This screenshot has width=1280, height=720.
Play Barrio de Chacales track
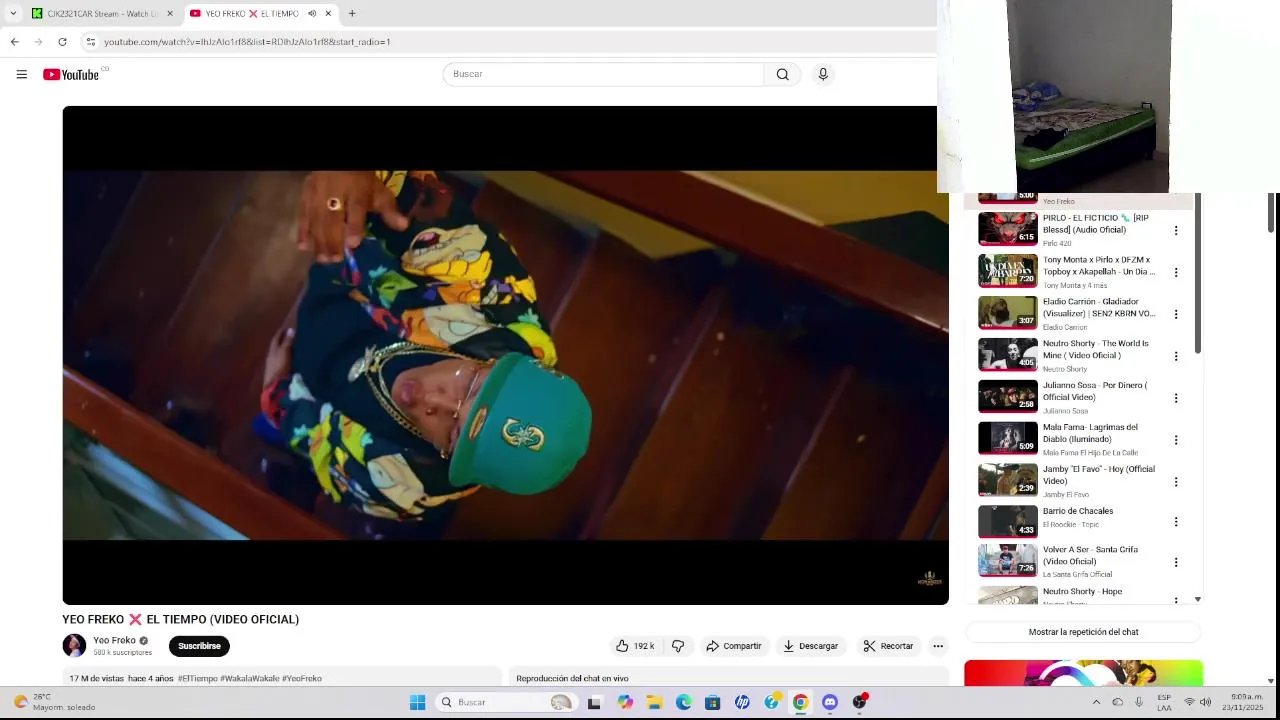[1007, 521]
